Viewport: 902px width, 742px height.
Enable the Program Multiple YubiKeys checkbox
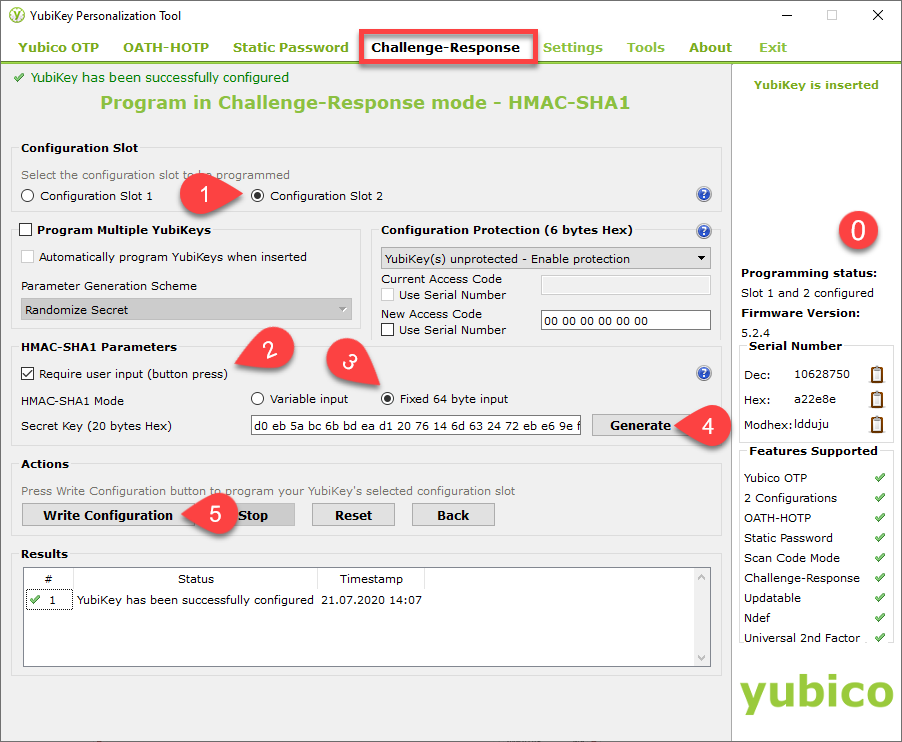pyautogui.click(x=27, y=230)
